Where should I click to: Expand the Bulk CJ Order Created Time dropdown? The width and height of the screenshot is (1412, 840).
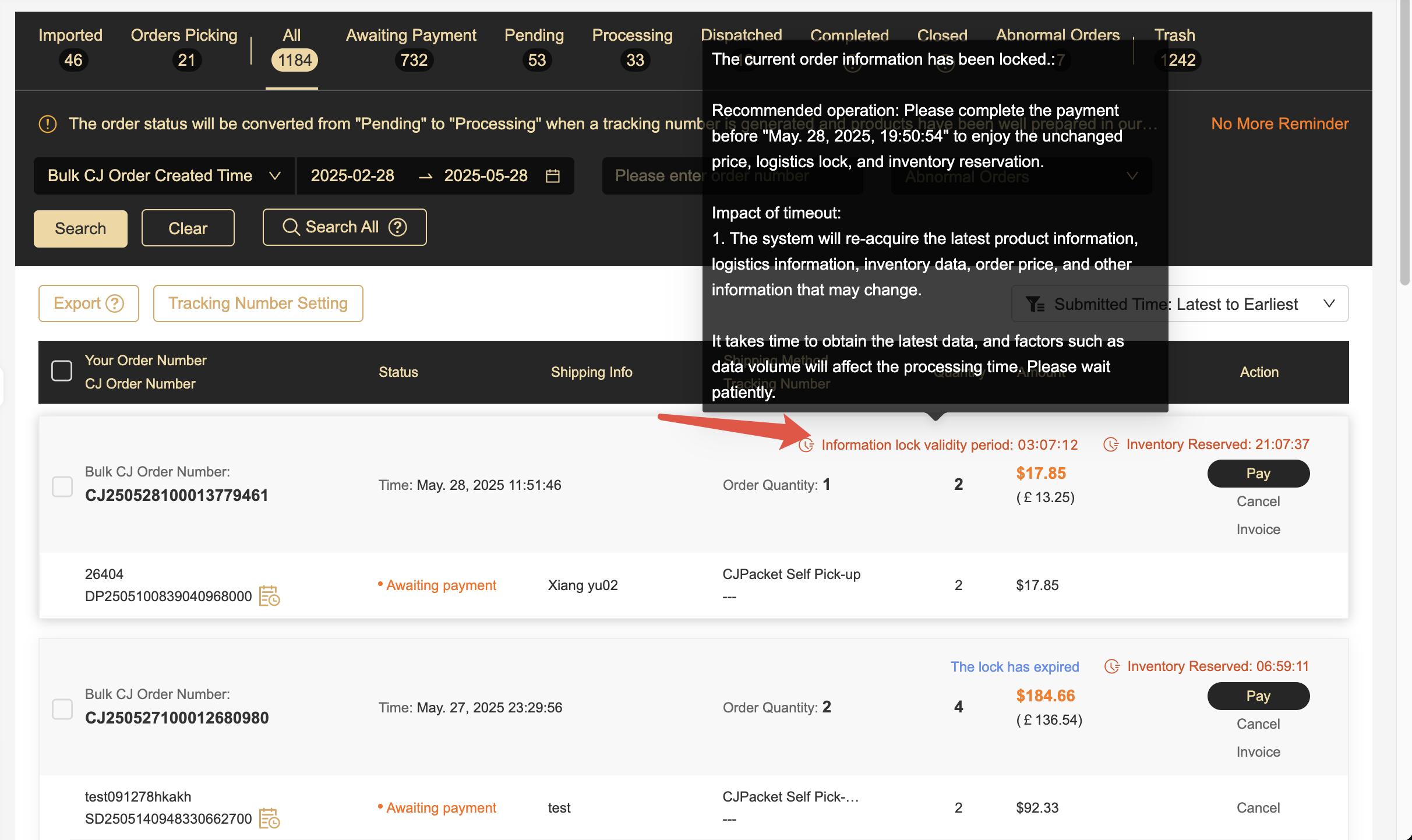pyautogui.click(x=164, y=175)
